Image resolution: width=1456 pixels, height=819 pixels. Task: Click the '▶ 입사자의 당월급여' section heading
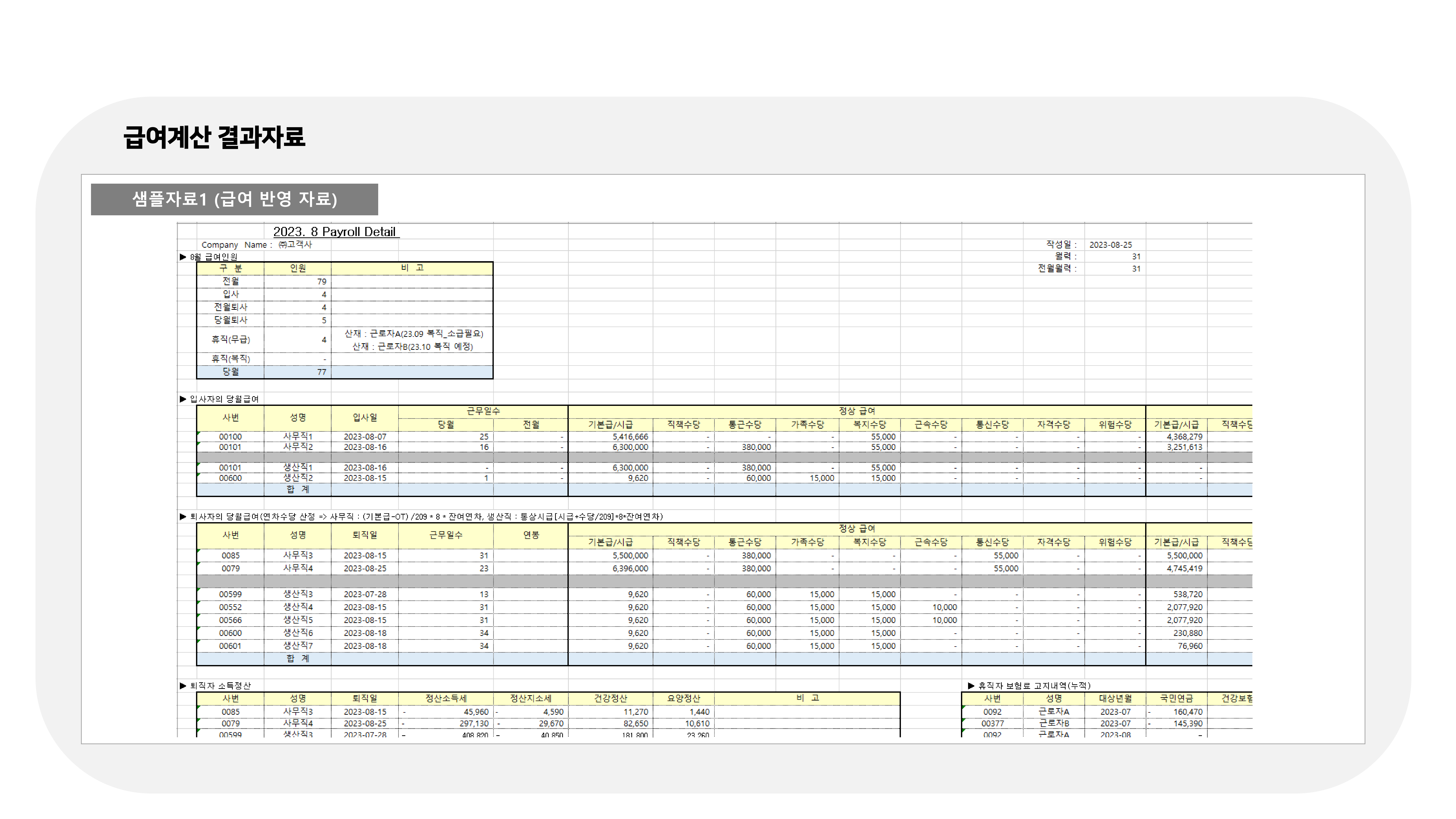(x=219, y=399)
